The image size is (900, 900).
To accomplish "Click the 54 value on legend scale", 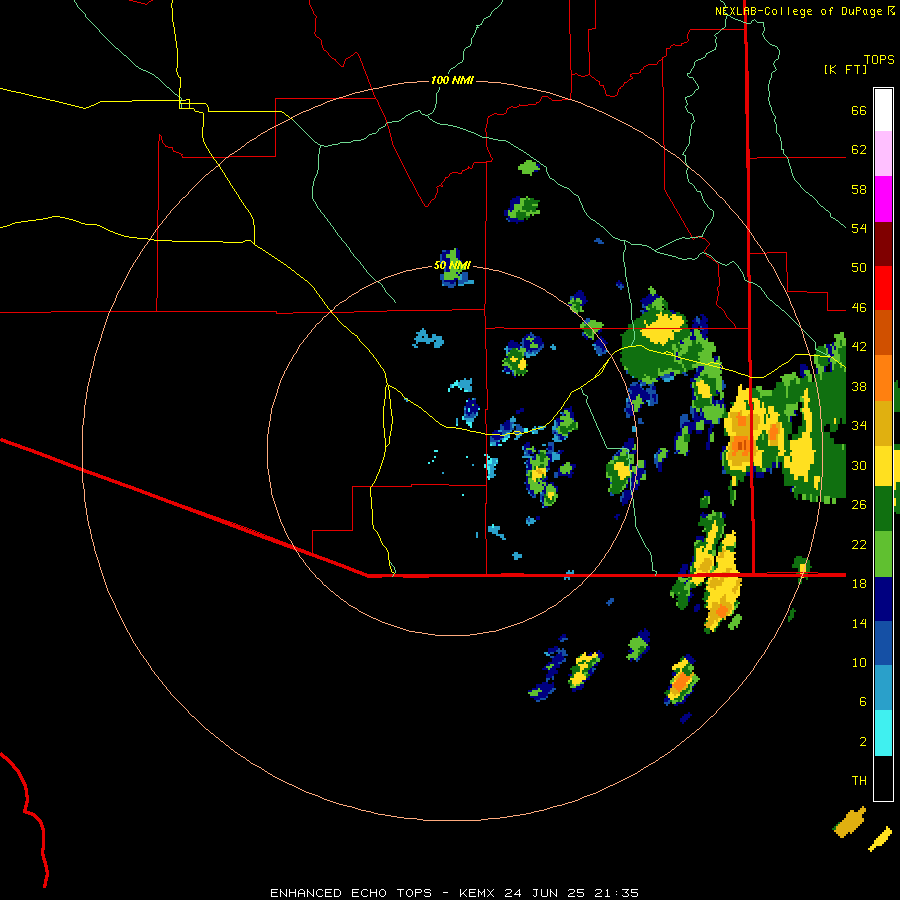I will click(859, 228).
